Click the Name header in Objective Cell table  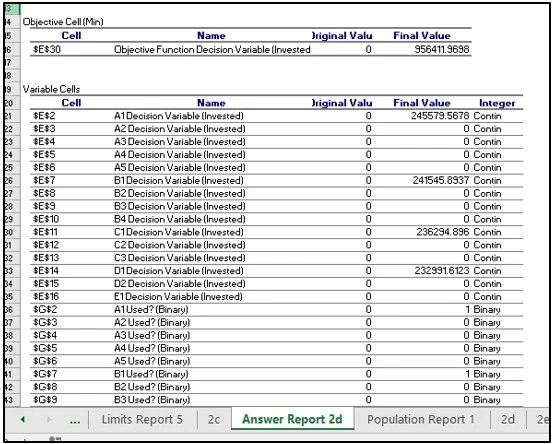coord(211,36)
